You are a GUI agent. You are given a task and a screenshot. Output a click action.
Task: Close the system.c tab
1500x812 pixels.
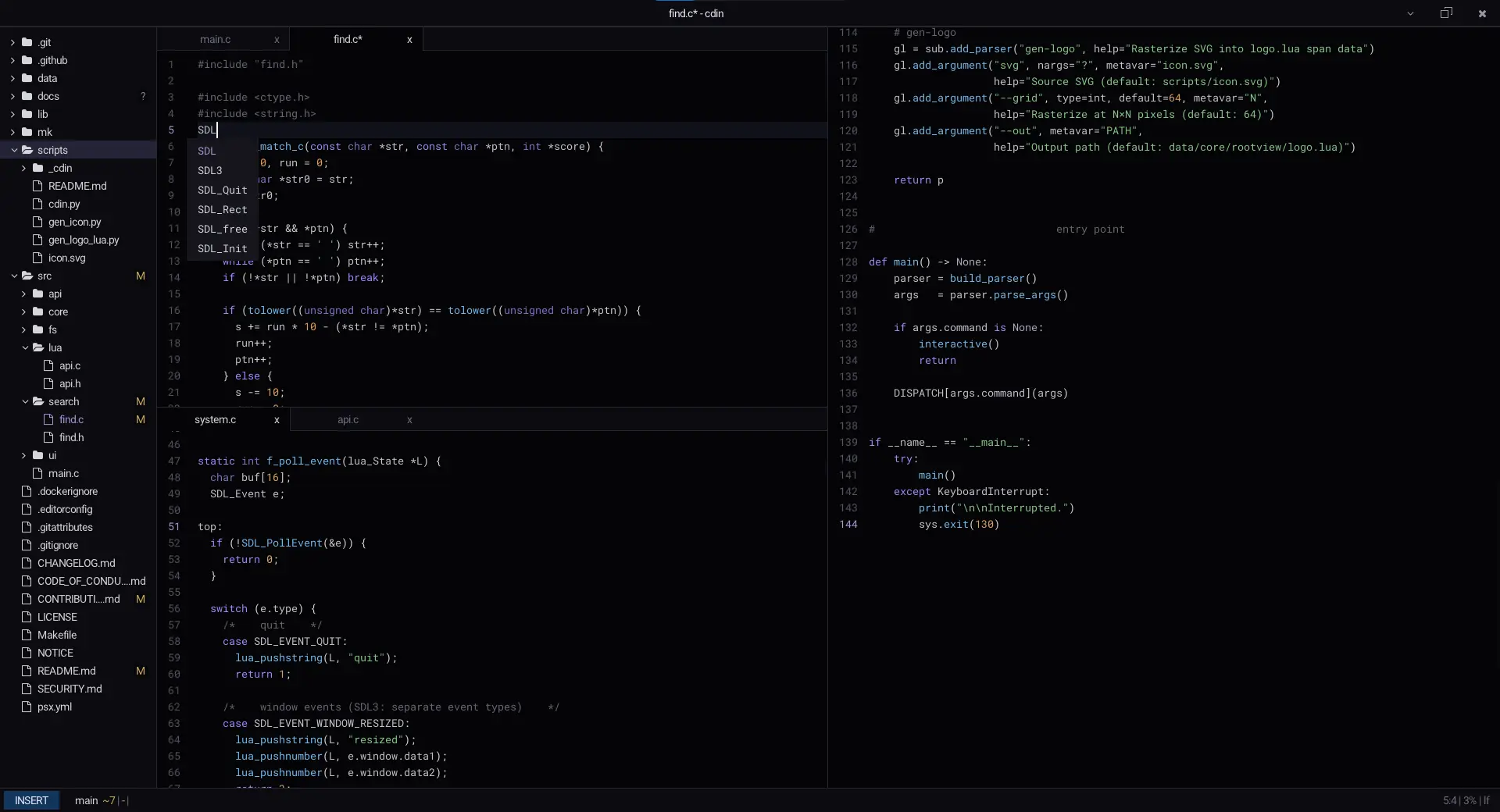[x=277, y=419]
